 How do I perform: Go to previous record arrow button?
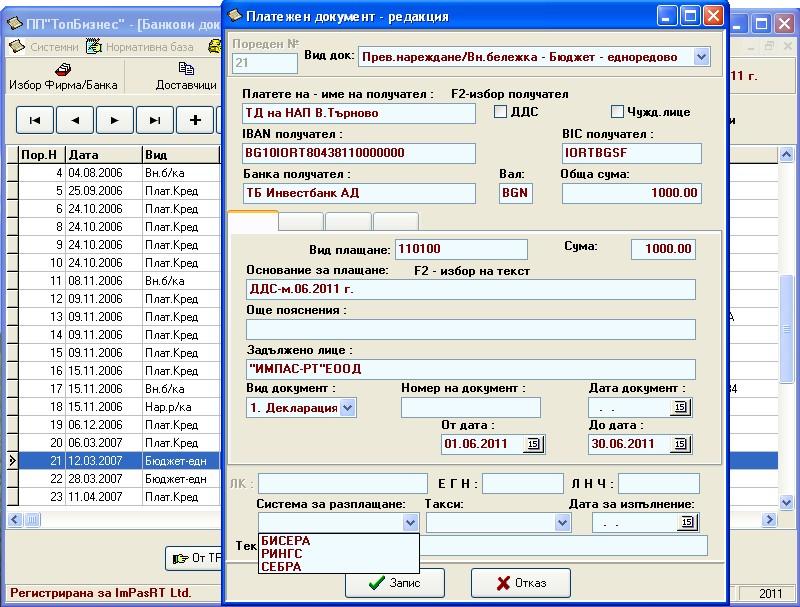click(x=75, y=120)
